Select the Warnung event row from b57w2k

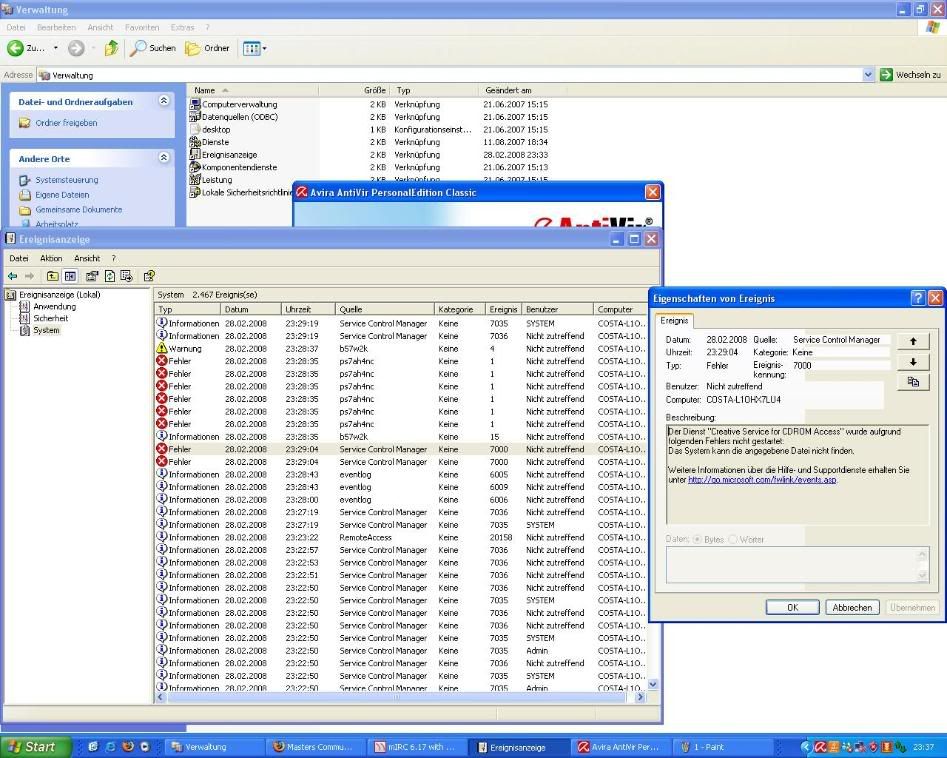pyautogui.click(x=401, y=348)
